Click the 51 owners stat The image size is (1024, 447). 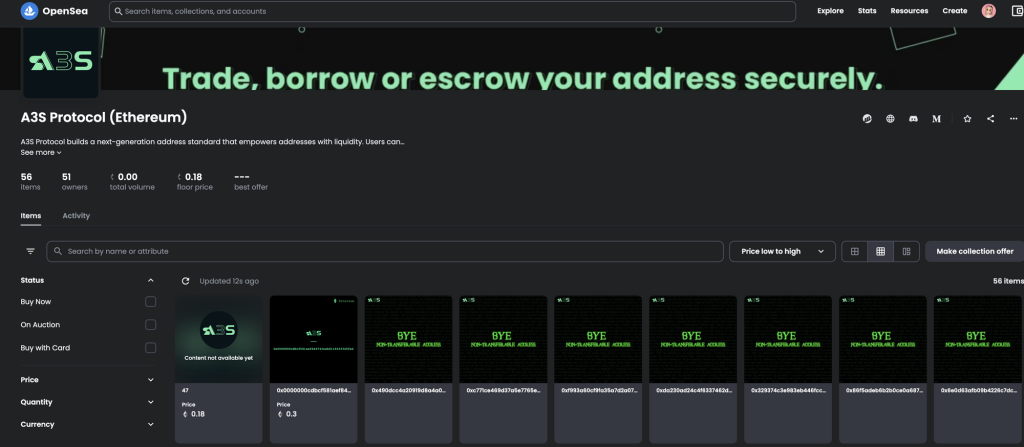(x=74, y=182)
